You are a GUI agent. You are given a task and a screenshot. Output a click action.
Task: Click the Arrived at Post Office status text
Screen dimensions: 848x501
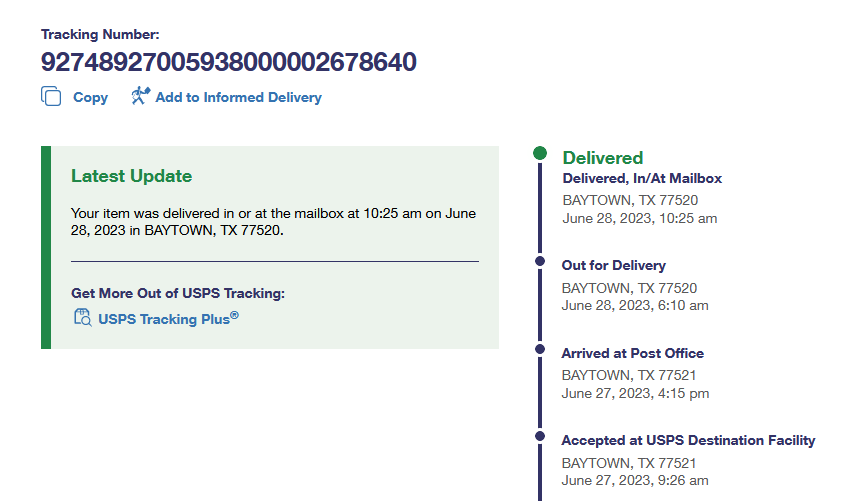(632, 354)
